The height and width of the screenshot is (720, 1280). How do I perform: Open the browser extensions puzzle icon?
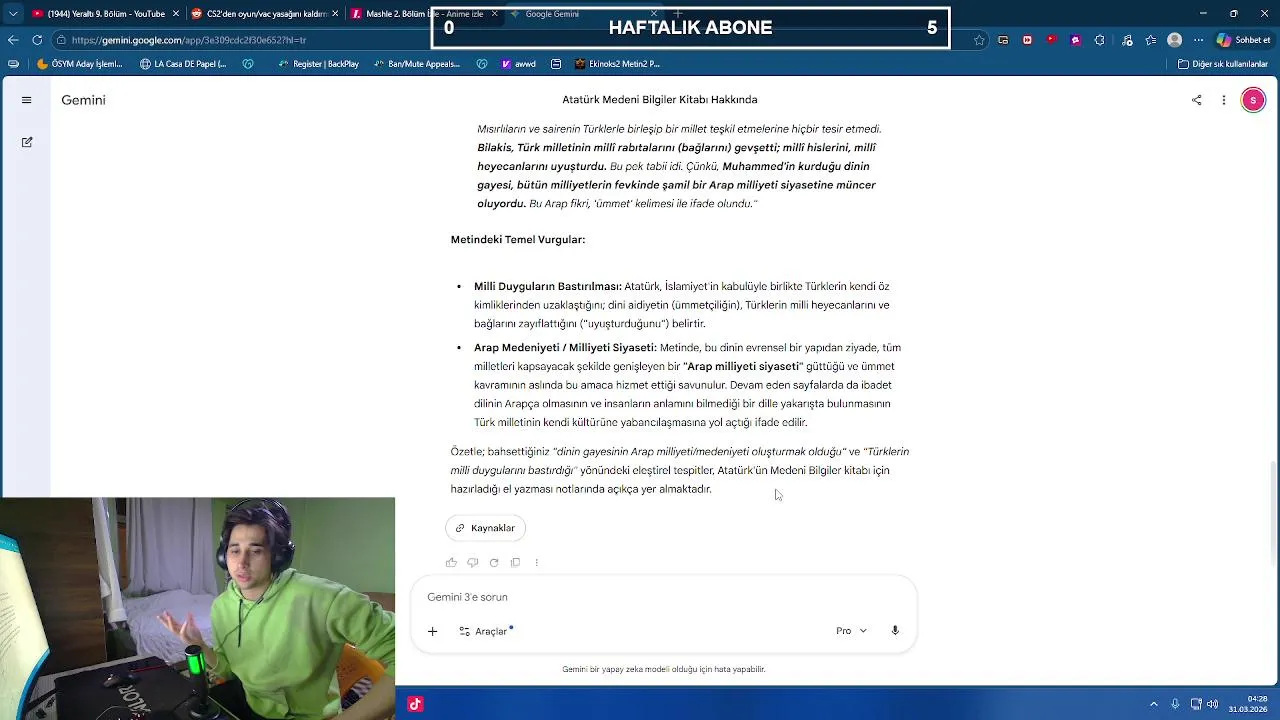(1100, 40)
